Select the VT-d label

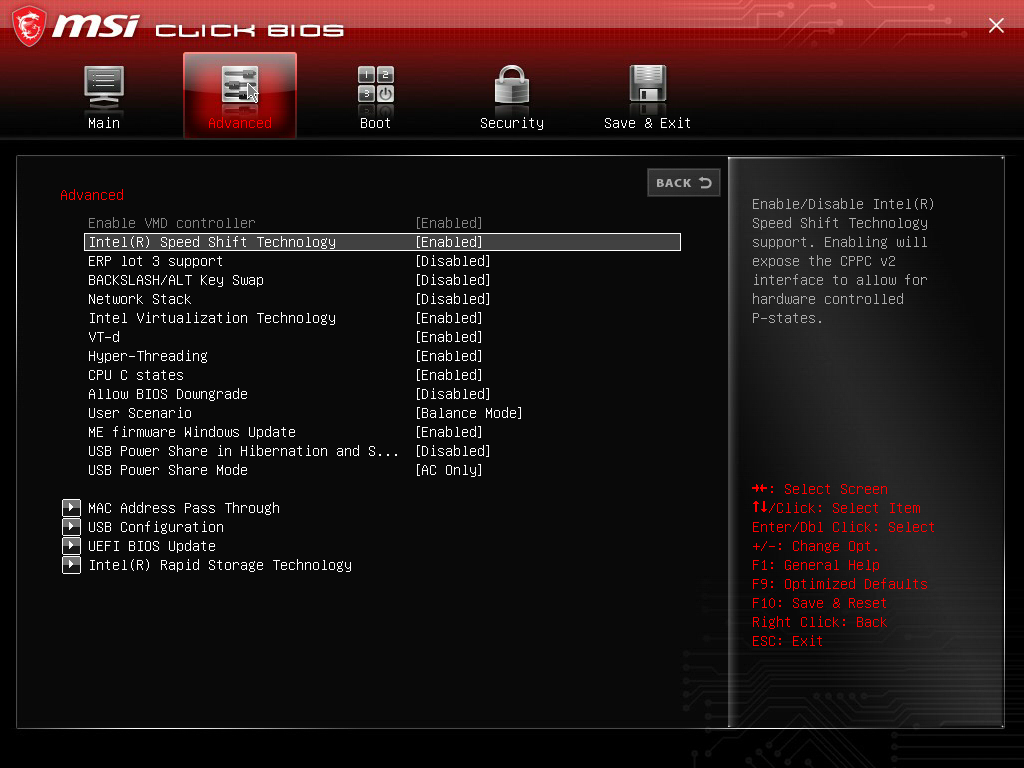pos(104,337)
